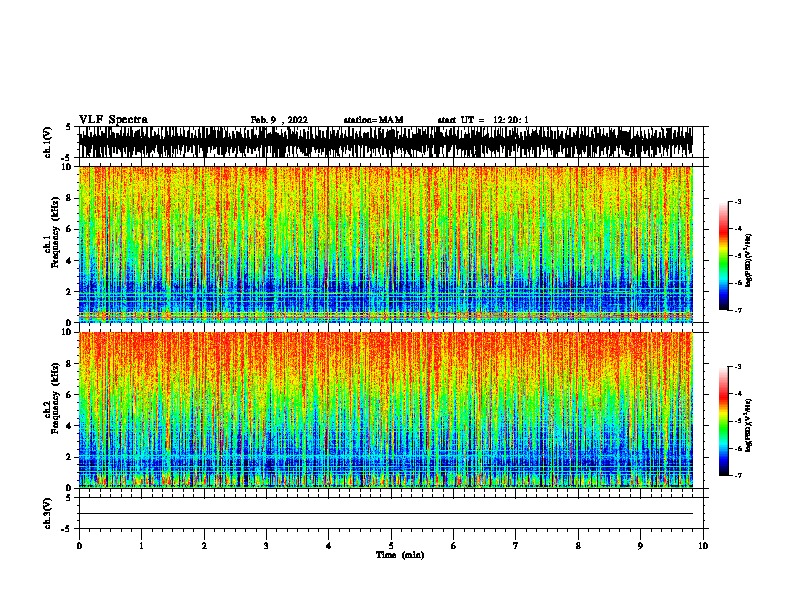Viewport: 792px width, 612px height.
Task: Click the ch.3(V) axis label
Action: click(x=47, y=513)
